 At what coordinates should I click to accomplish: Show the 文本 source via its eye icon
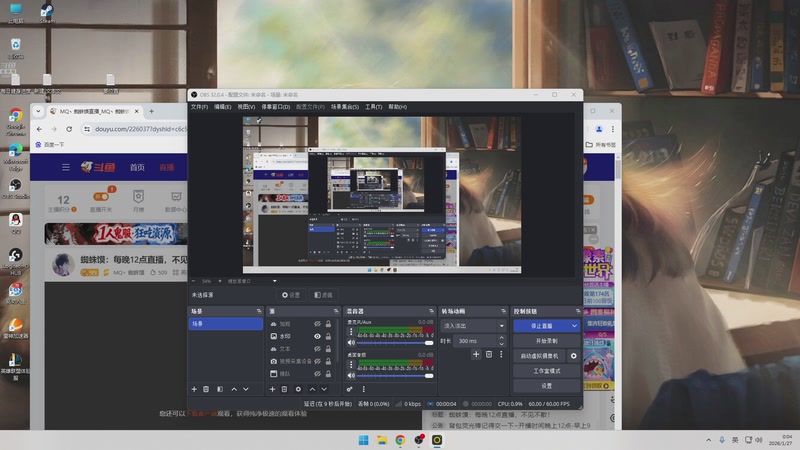click(317, 349)
